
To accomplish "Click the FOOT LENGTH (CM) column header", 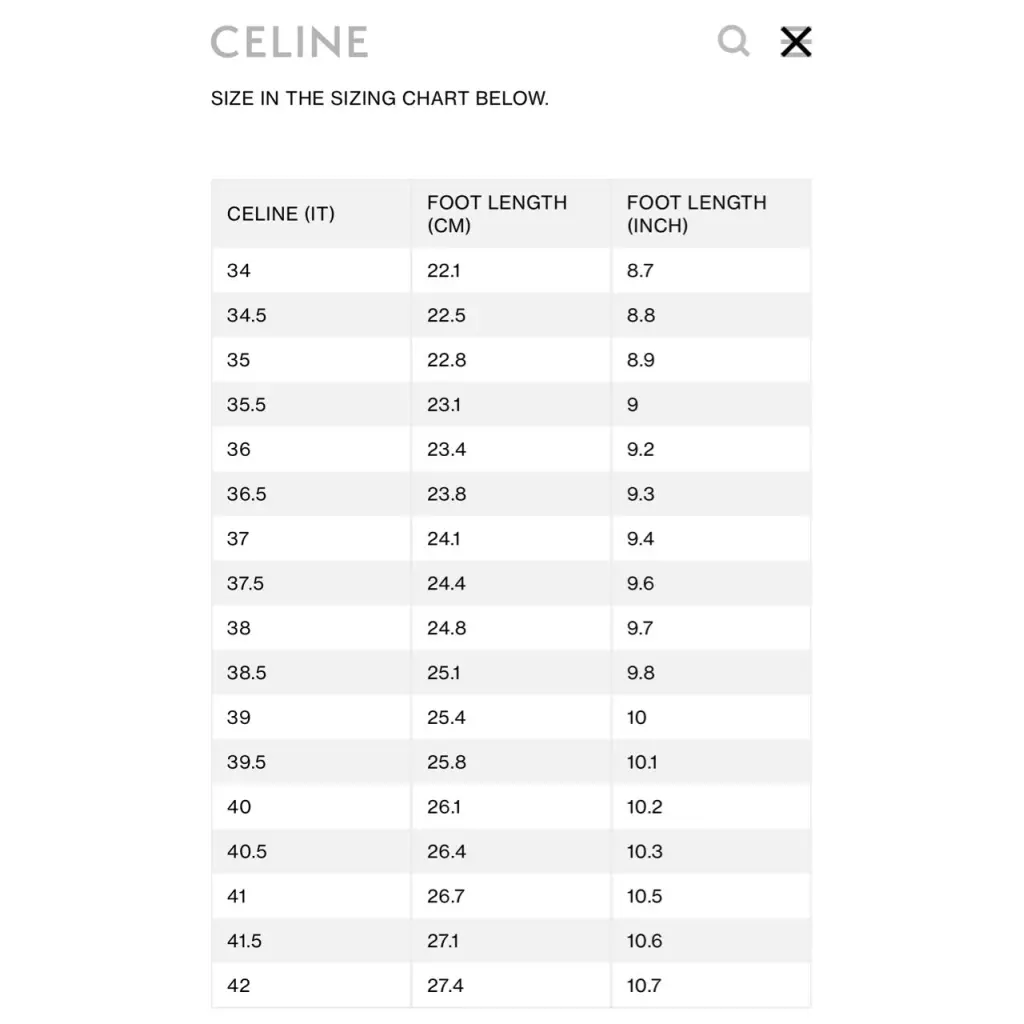I will click(x=497, y=214).
